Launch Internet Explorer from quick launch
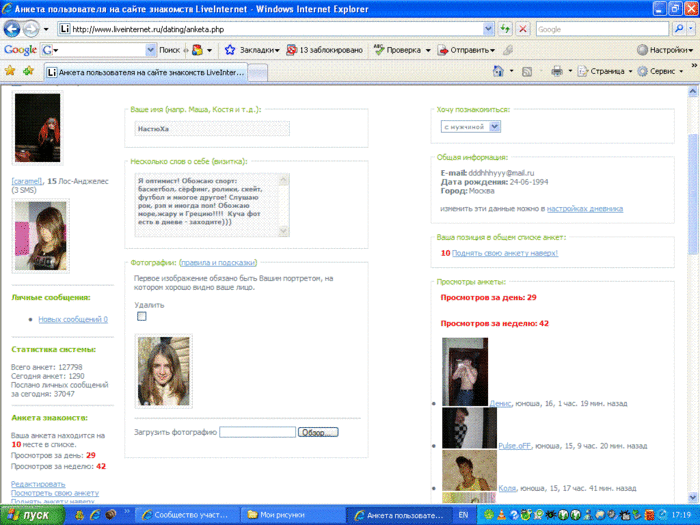This screenshot has width=700, height=525. click(95, 515)
